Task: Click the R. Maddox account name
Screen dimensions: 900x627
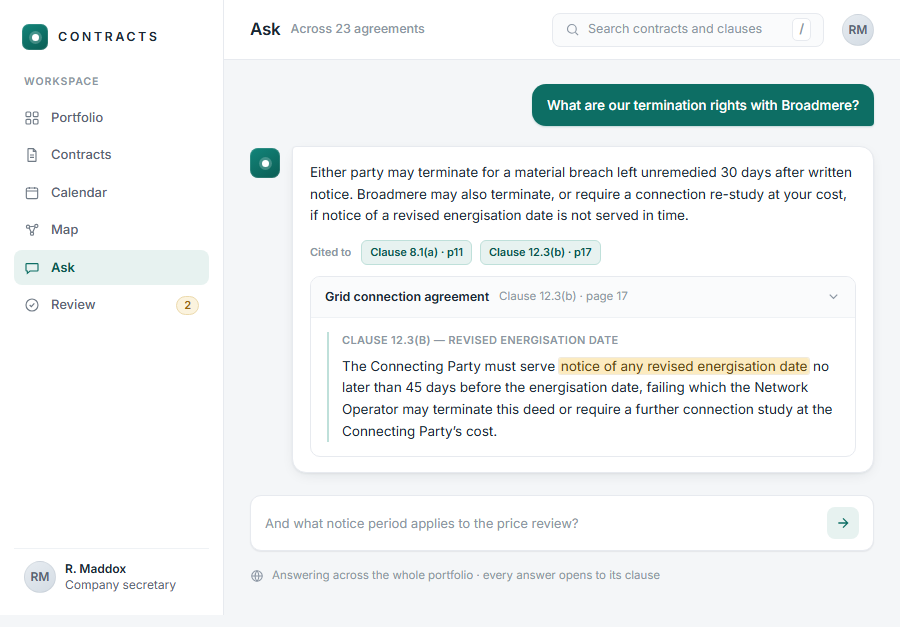Action: pos(95,569)
